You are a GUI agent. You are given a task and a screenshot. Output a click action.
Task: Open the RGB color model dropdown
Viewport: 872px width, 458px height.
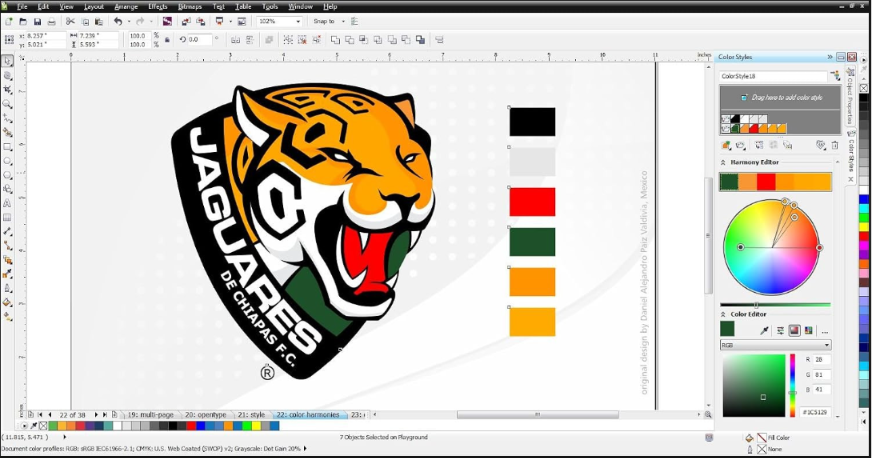tap(775, 345)
